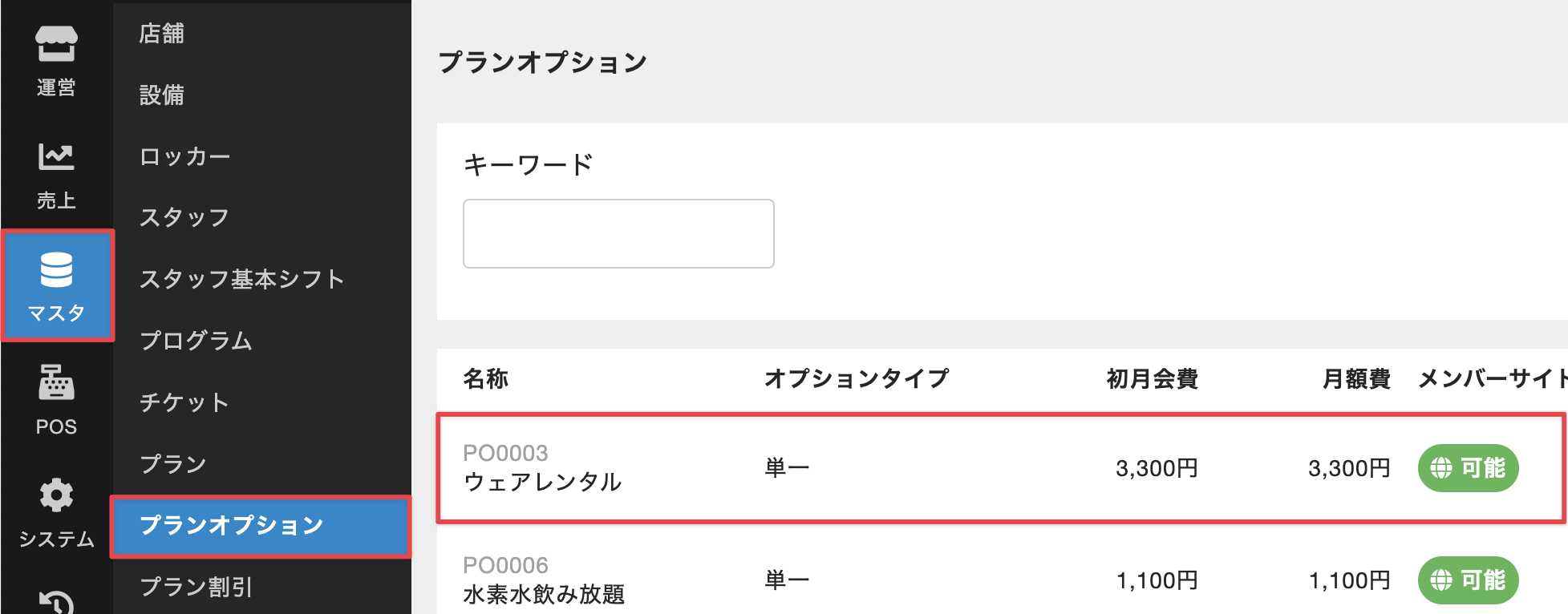Select チケット in the submenu
The width and height of the screenshot is (1568, 614).
(x=184, y=402)
